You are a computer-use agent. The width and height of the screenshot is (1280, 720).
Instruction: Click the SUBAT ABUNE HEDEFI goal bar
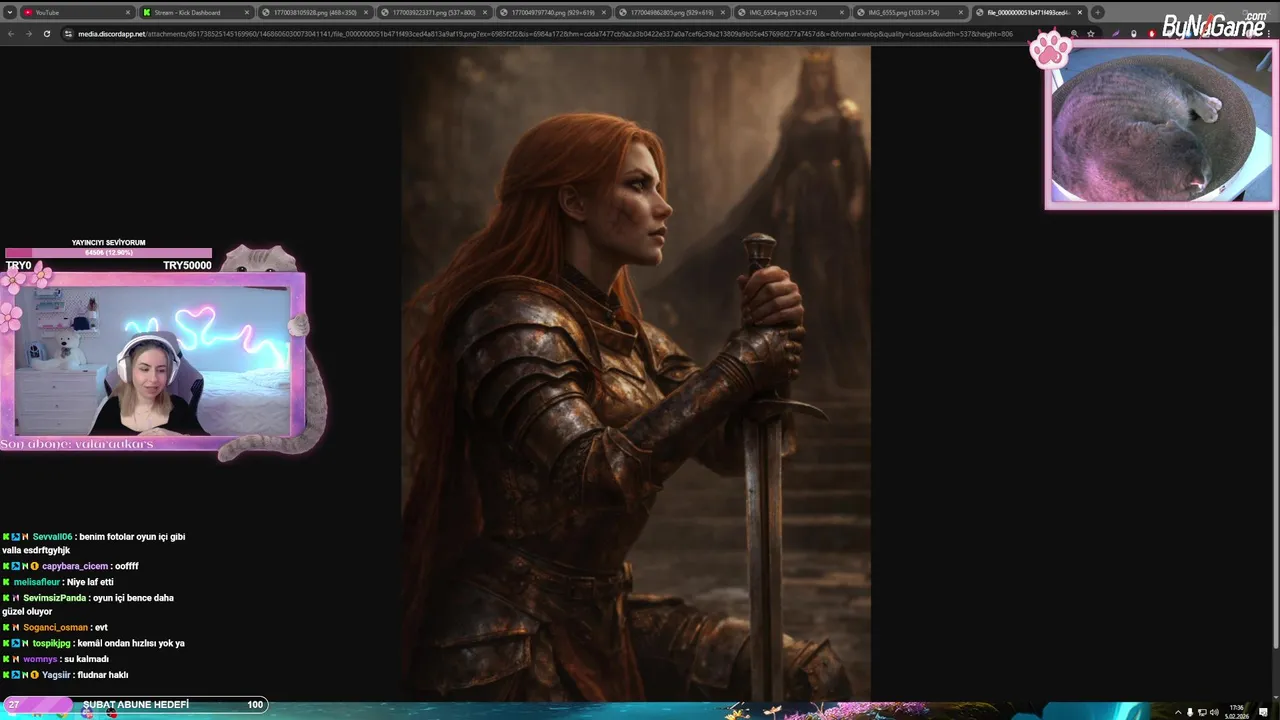tap(135, 704)
